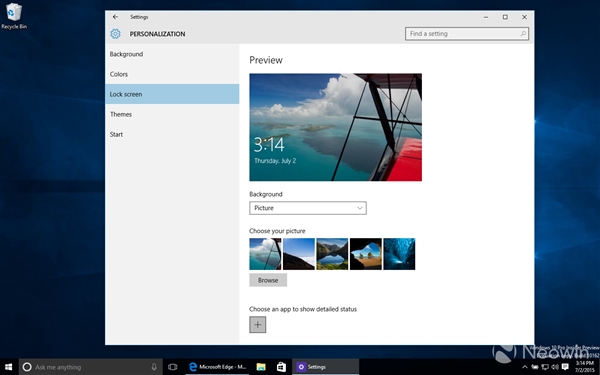The width and height of the screenshot is (600, 375).
Task: Show hidden system tray icons
Action: click(525, 367)
